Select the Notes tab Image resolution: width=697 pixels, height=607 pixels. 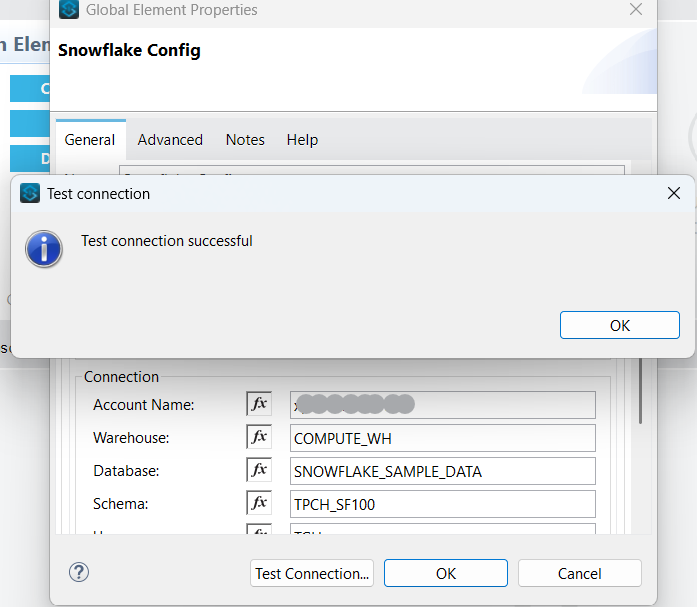pos(245,140)
